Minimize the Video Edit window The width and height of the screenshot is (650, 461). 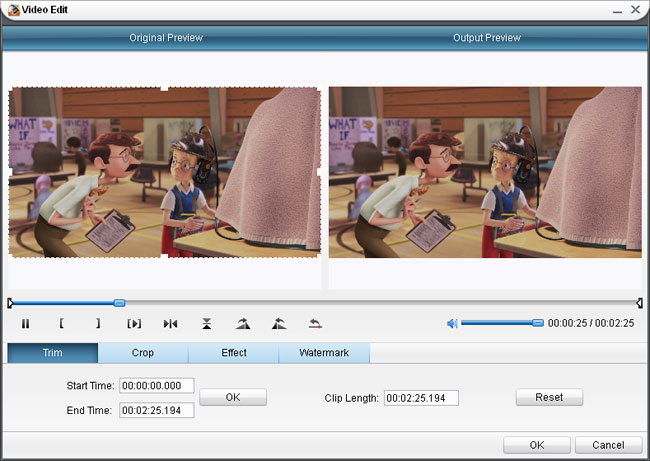[x=617, y=10]
